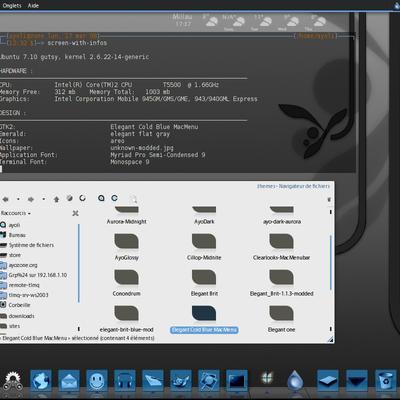This screenshot has width=400, height=400.
Task: Launch the airplane dock icon
Action: 153,381
